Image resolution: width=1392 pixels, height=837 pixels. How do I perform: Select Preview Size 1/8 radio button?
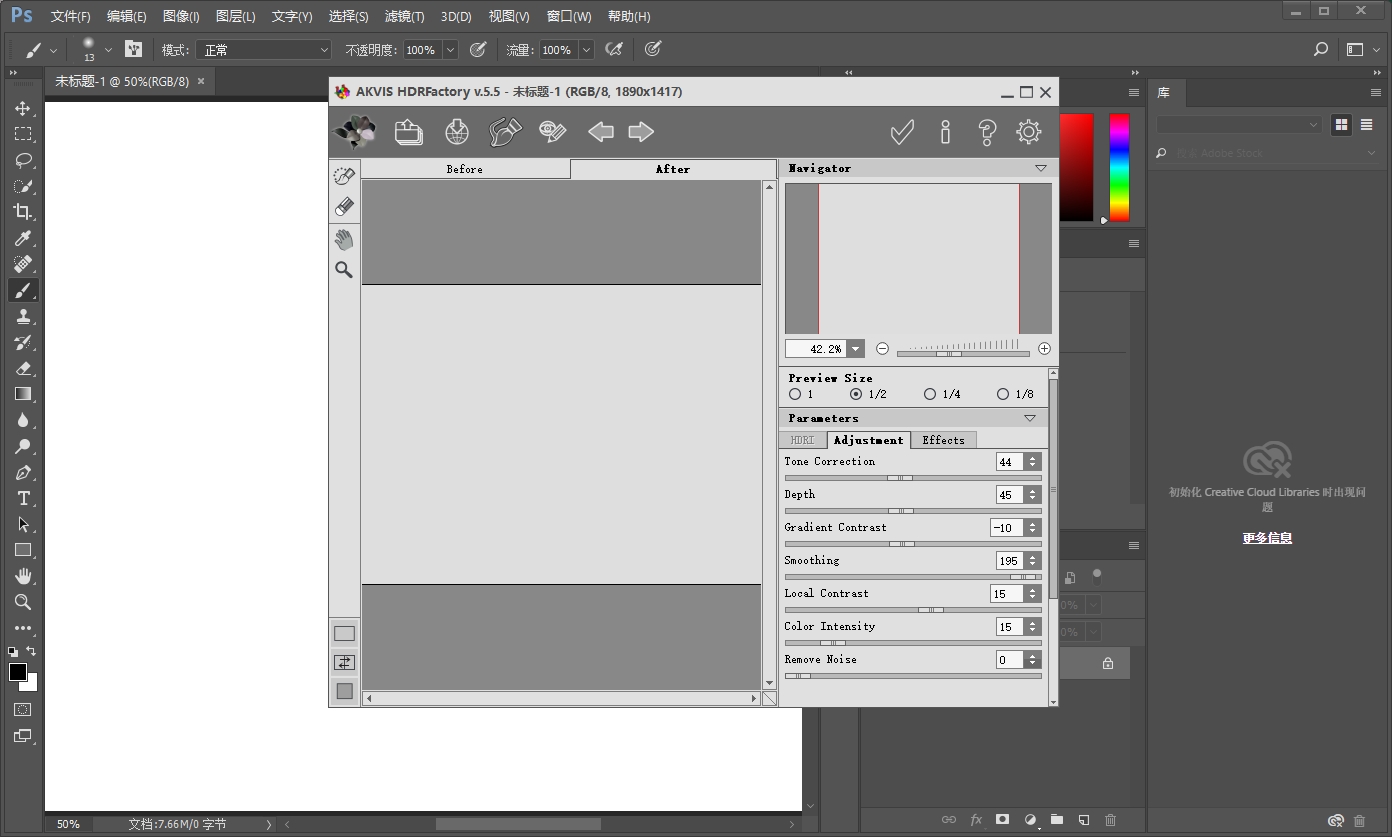point(1003,394)
